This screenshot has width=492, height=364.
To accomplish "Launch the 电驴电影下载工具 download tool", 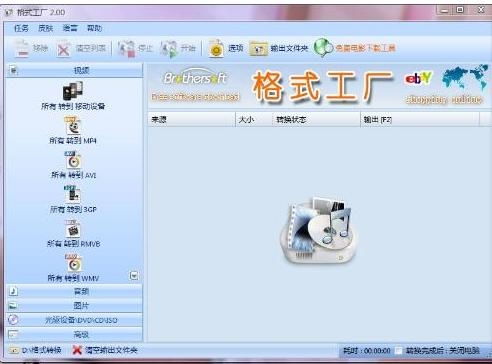I will 355,48.
